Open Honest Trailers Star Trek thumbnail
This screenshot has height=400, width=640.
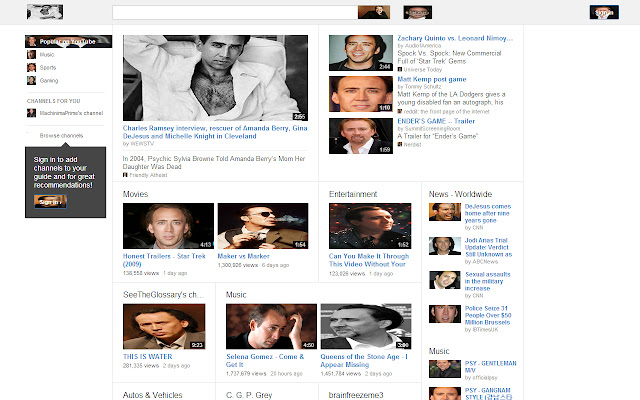168,226
